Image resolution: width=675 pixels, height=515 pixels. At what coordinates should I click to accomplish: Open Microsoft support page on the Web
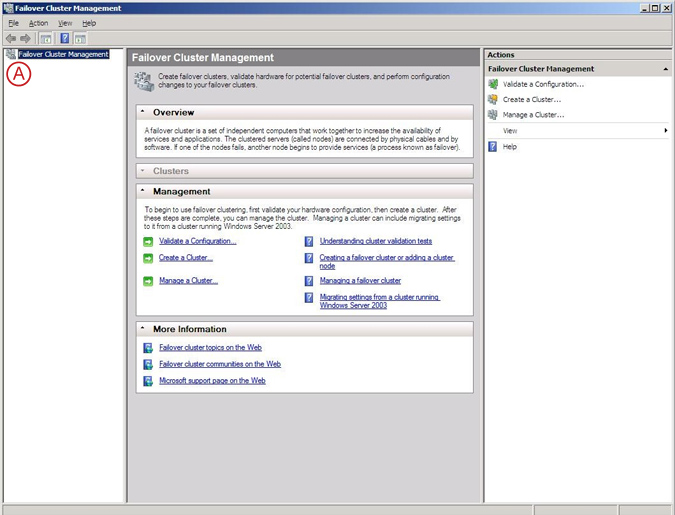pyautogui.click(x=212, y=381)
